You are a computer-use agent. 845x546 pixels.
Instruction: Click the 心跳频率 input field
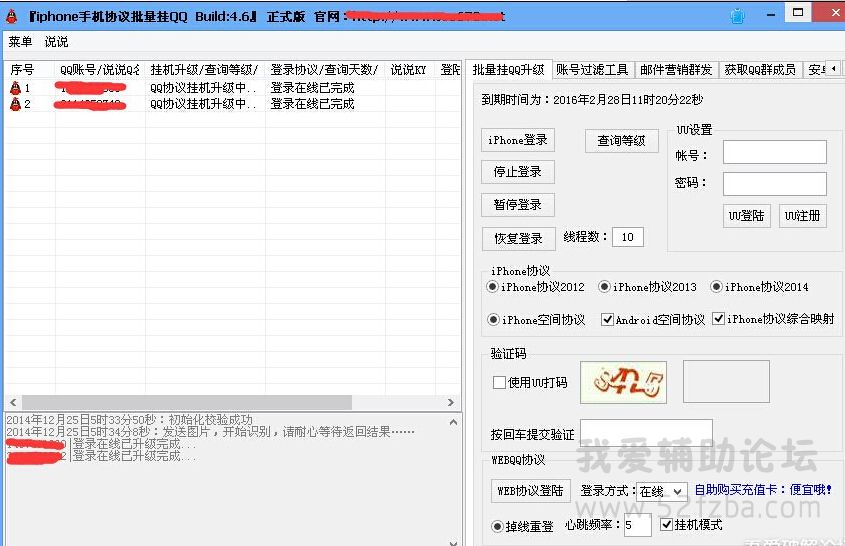pos(638,525)
